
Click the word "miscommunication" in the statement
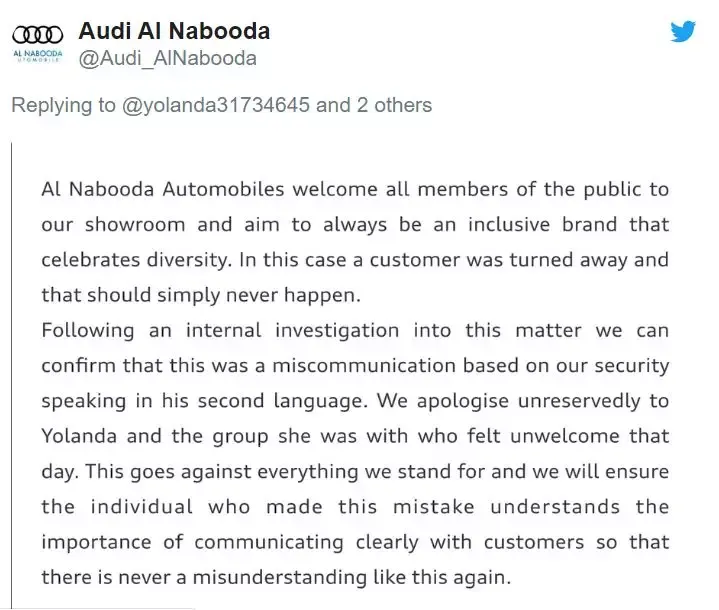click(364, 366)
